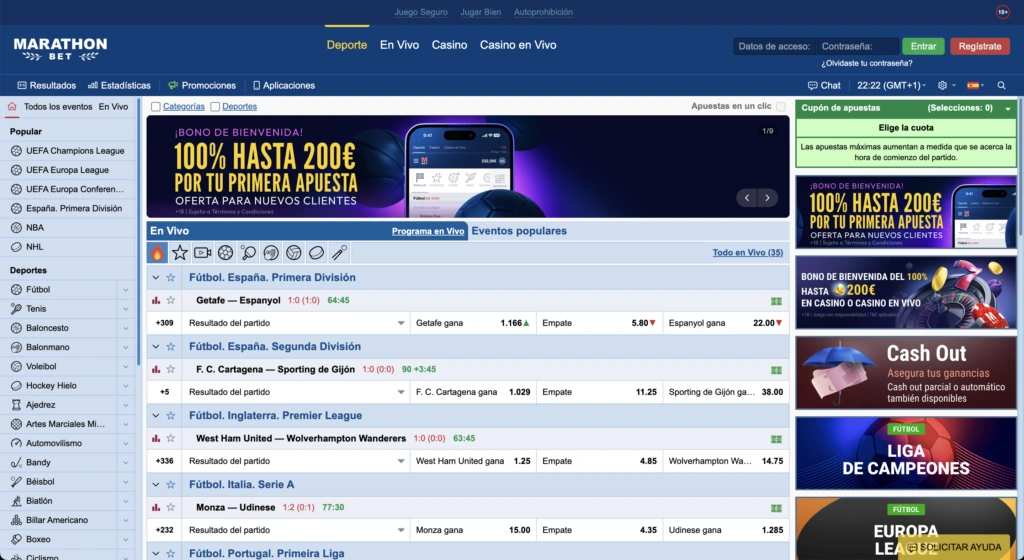1024x560 pixels.
Task: Click the 18+ age restriction badge
Action: point(1002,12)
